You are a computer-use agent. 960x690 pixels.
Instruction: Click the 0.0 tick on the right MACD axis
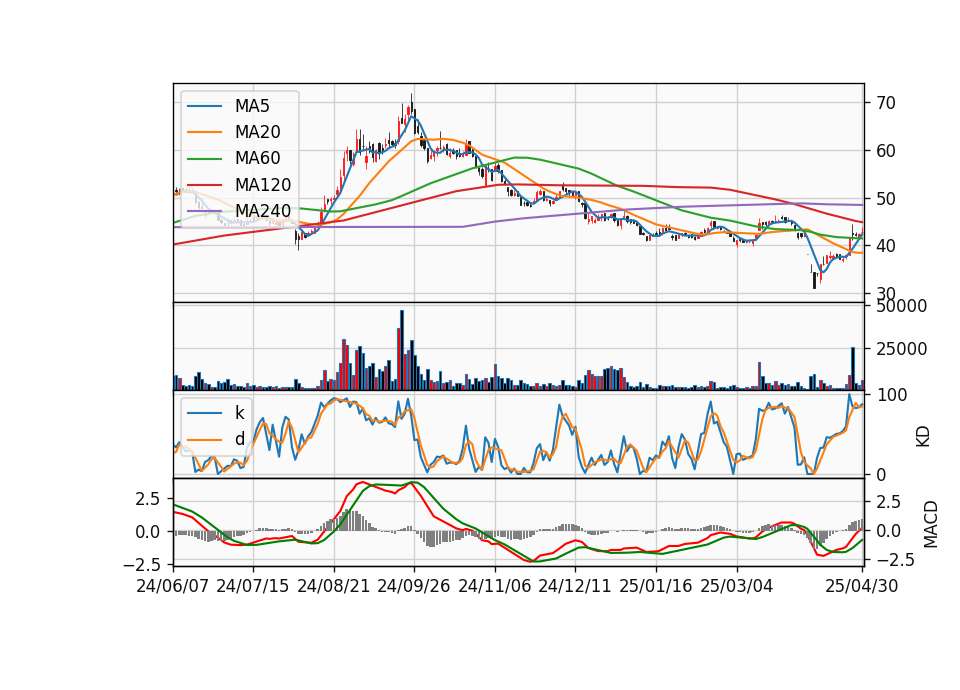pyautogui.click(x=889, y=531)
